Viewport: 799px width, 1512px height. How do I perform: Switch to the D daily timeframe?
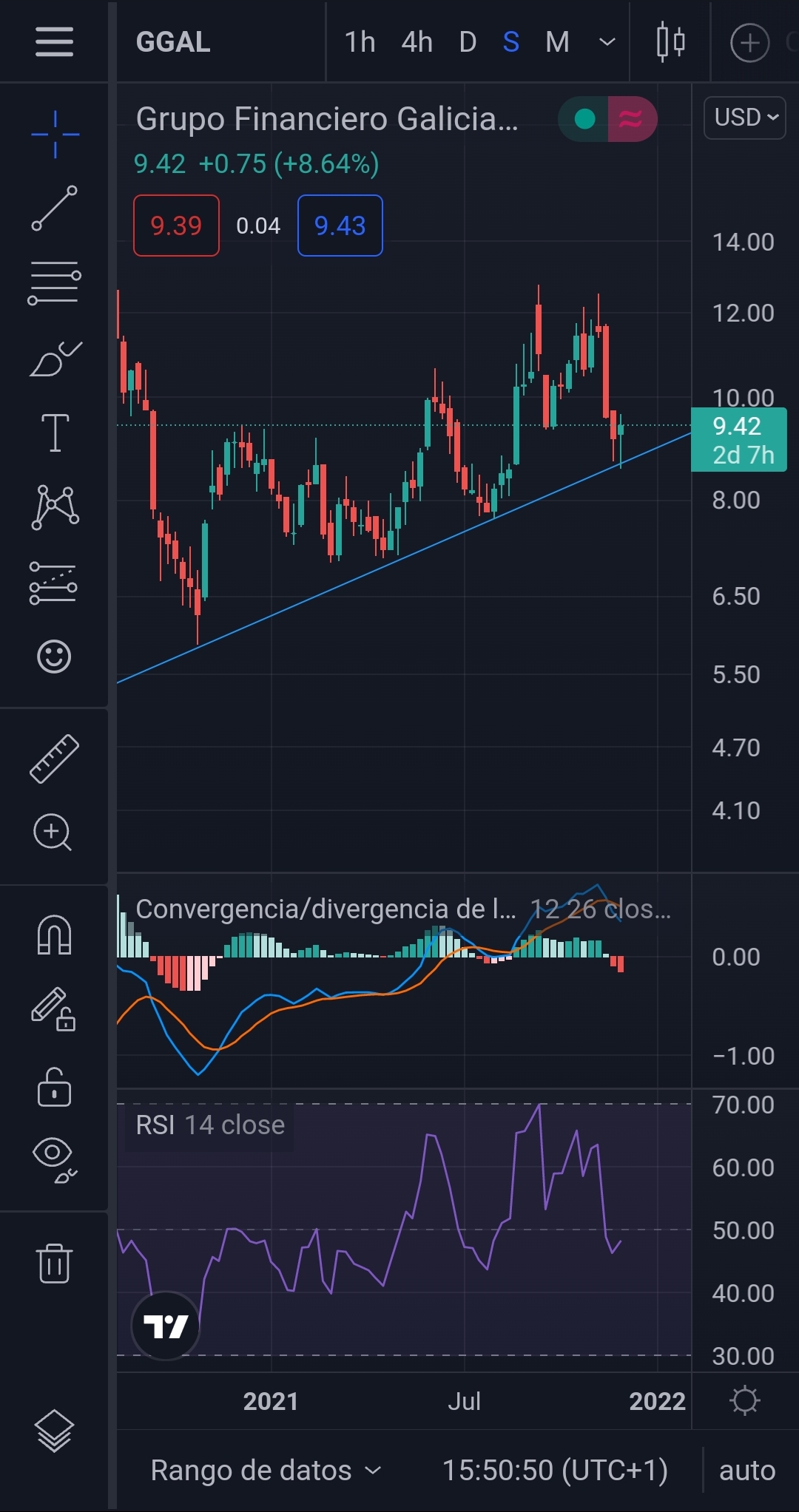468,42
